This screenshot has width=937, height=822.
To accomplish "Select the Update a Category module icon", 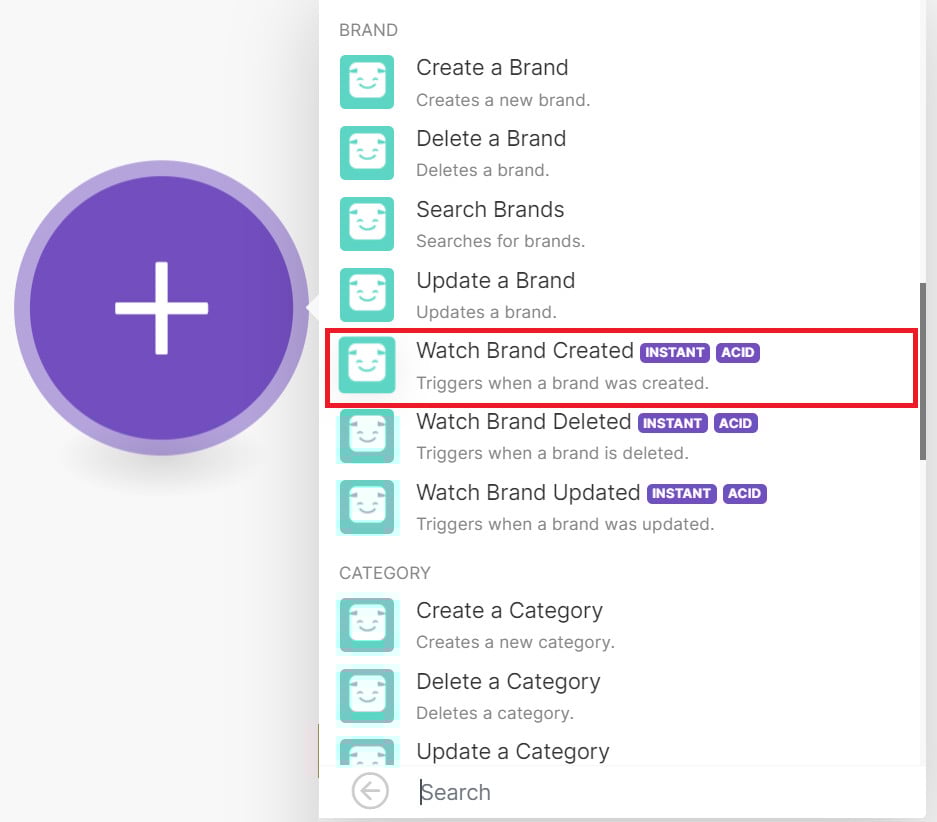I will point(367,753).
